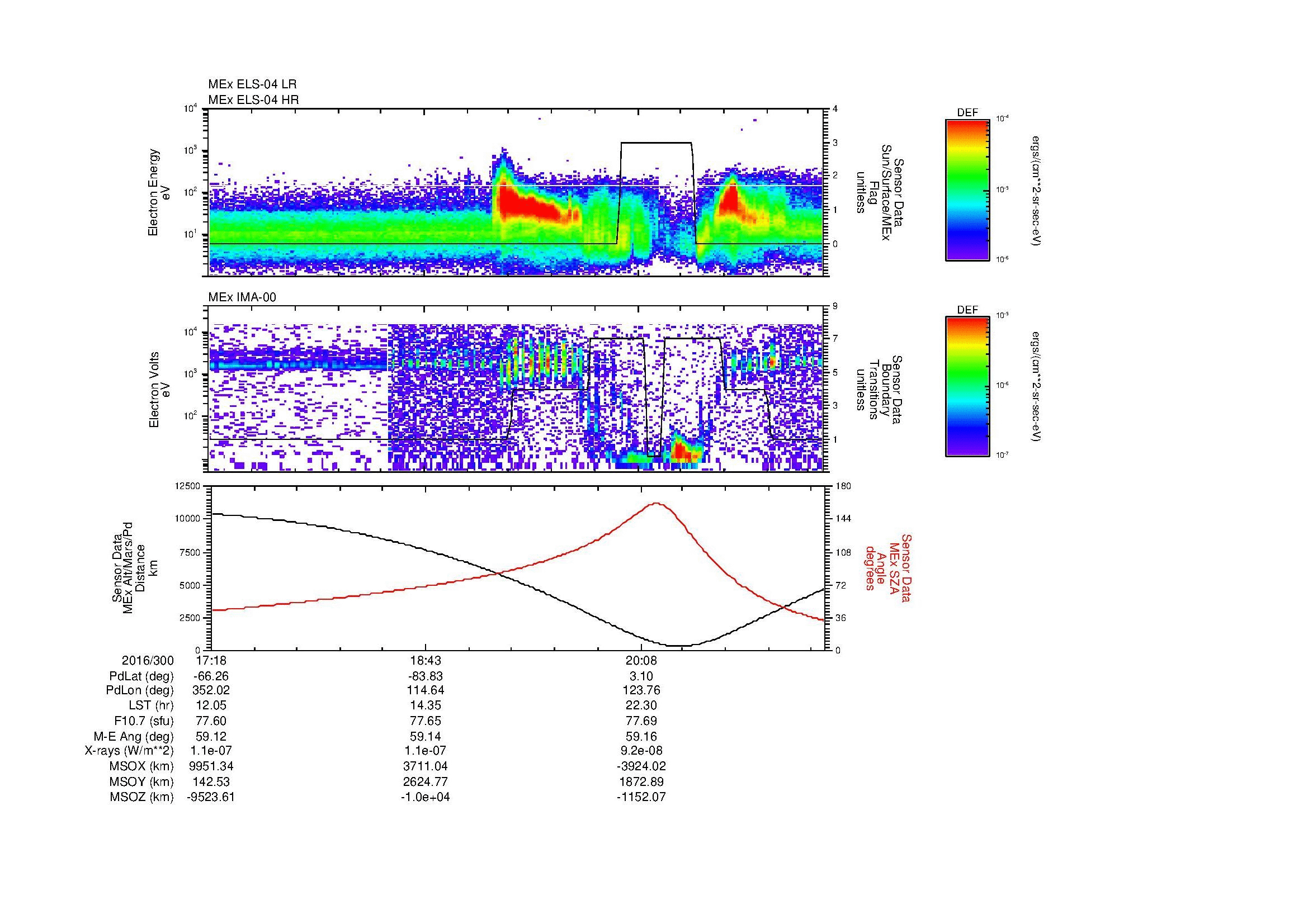The height and width of the screenshot is (924, 1308).
Task: Select the top DEF color bar
Action: point(967,189)
